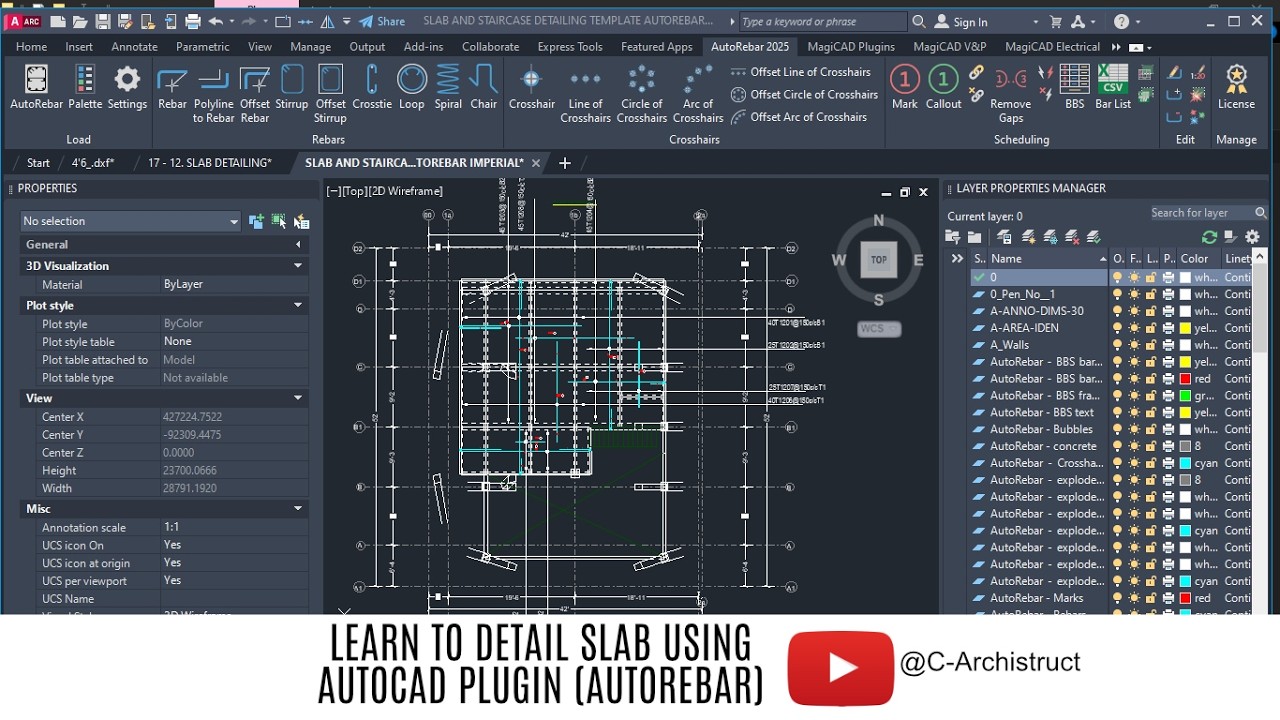
Task: Insert a Crosshair marker
Action: point(532,87)
